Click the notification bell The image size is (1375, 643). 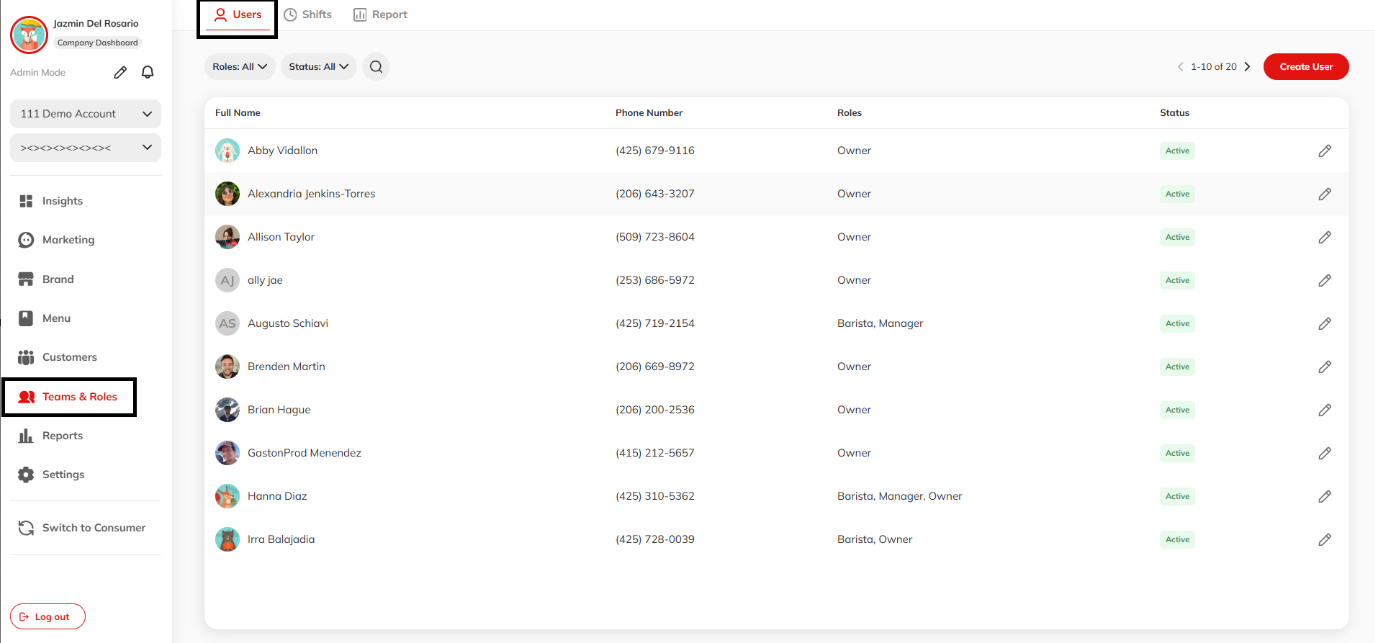[x=146, y=71]
